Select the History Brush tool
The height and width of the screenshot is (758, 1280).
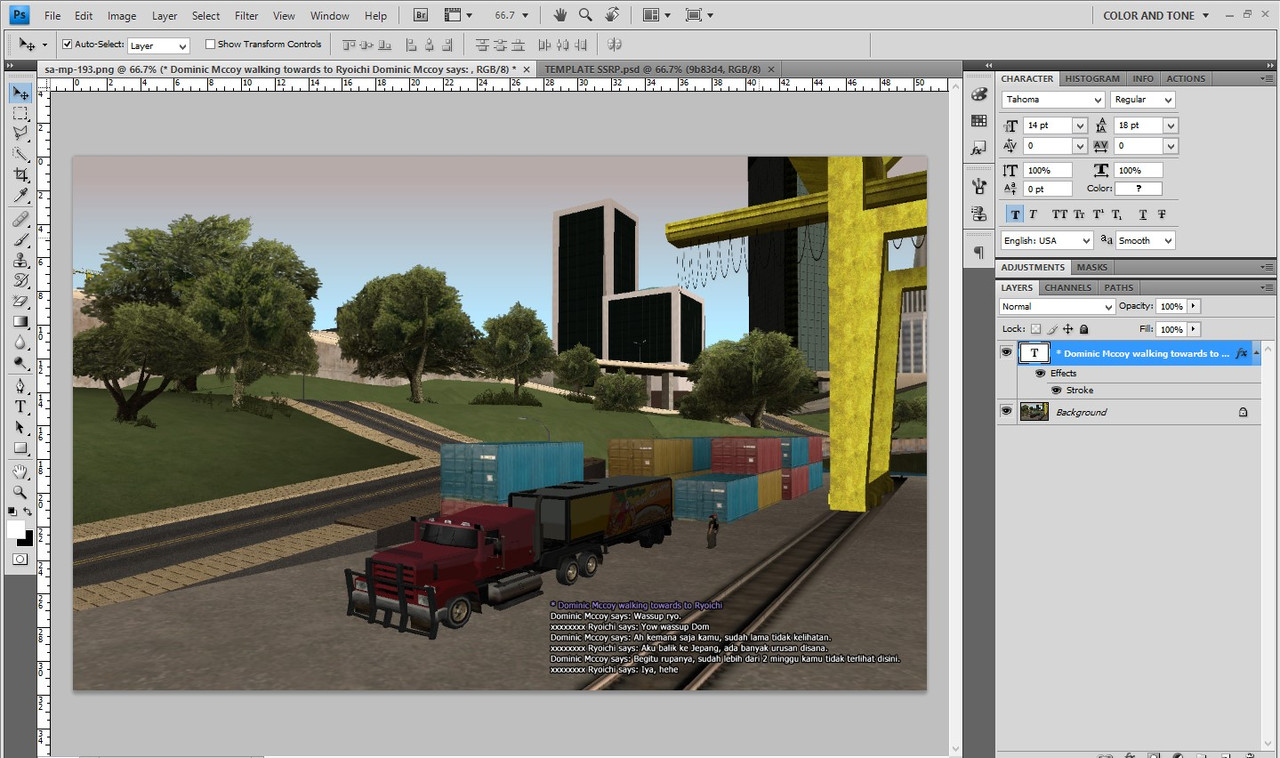20,281
